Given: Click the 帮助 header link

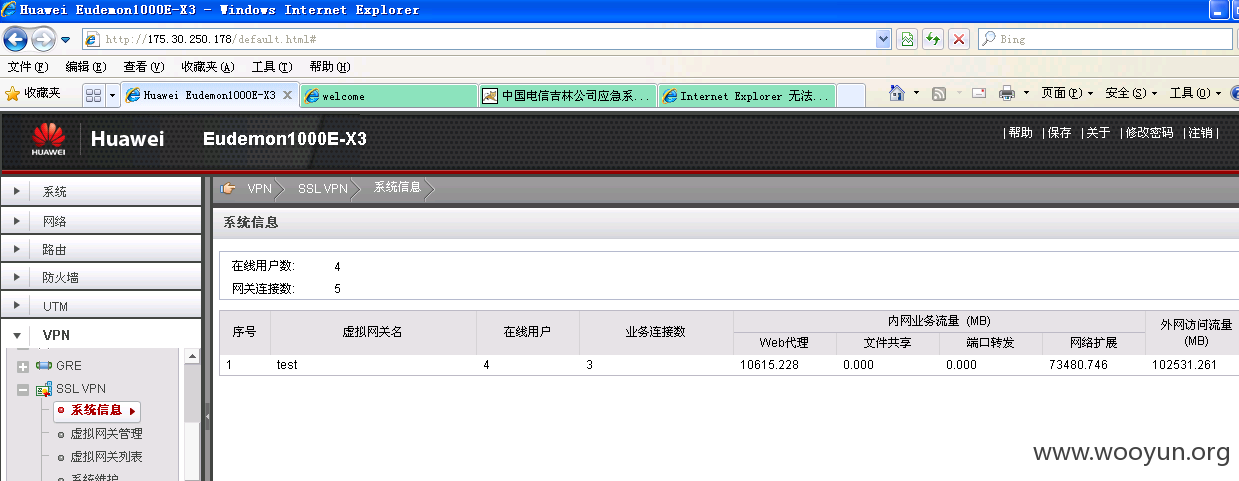Looking at the screenshot, I should pos(1020,132).
